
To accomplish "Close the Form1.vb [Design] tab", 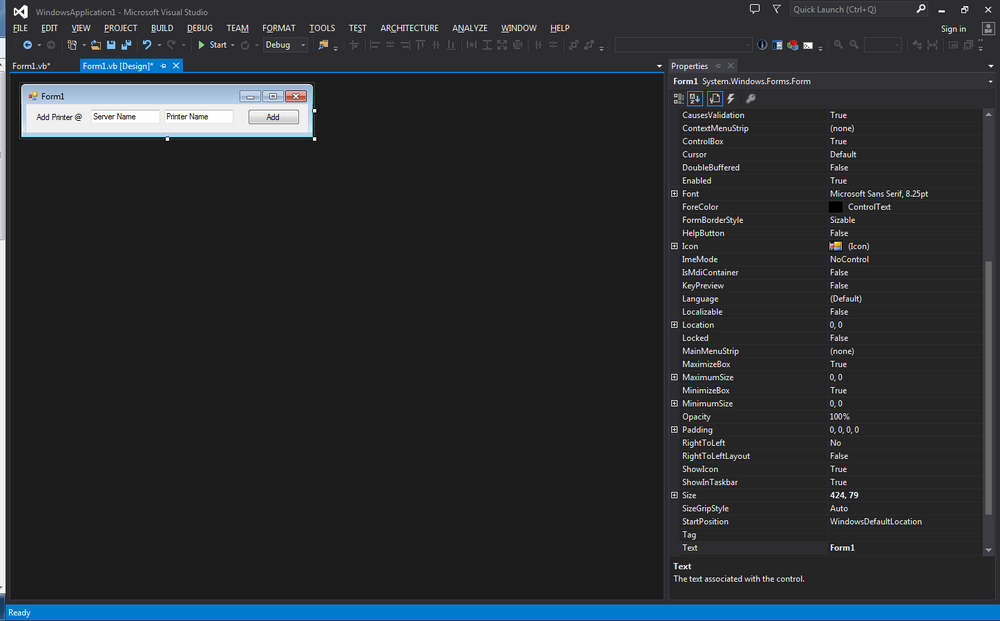I will (x=176, y=66).
